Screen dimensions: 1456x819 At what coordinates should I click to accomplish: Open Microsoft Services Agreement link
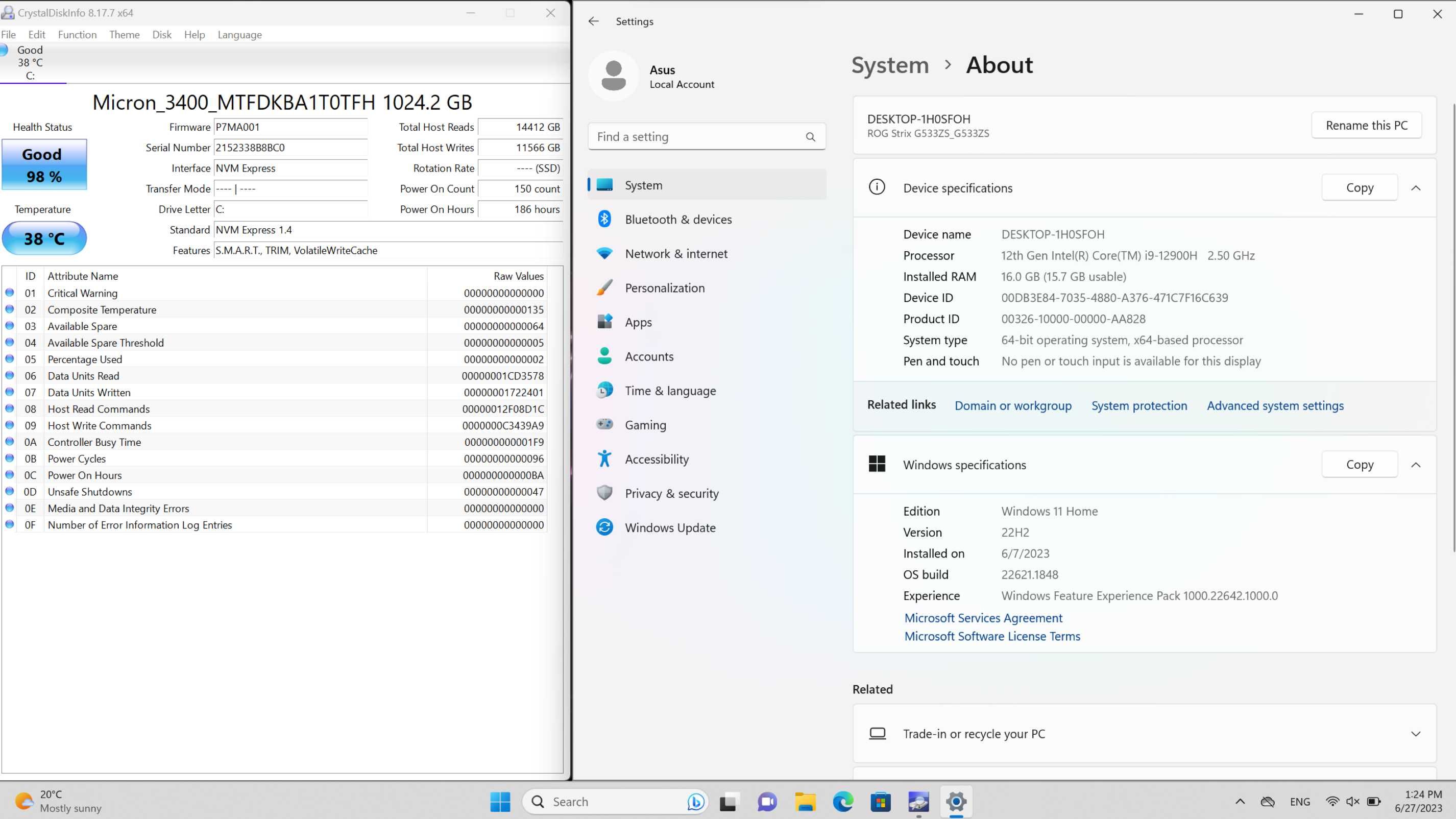click(983, 618)
